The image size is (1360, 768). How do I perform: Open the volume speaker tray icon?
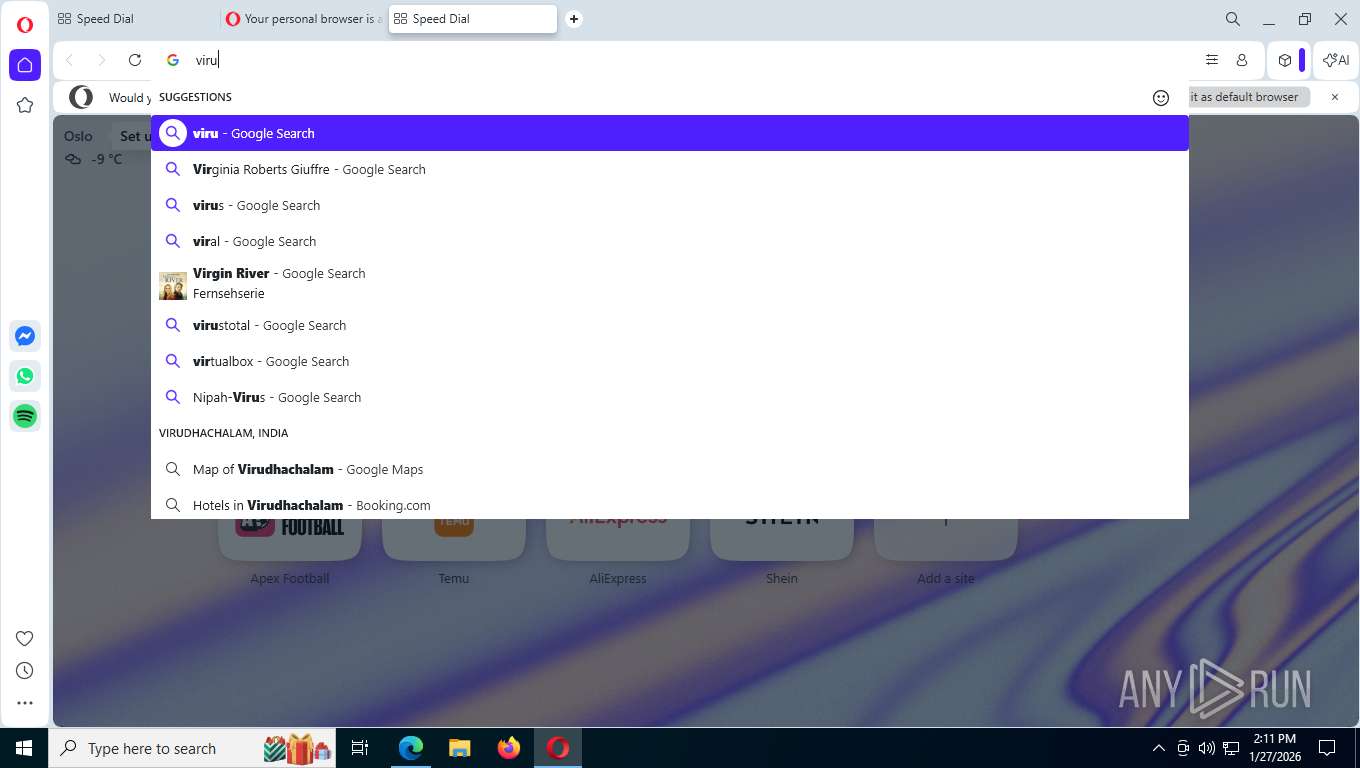[1207, 748]
